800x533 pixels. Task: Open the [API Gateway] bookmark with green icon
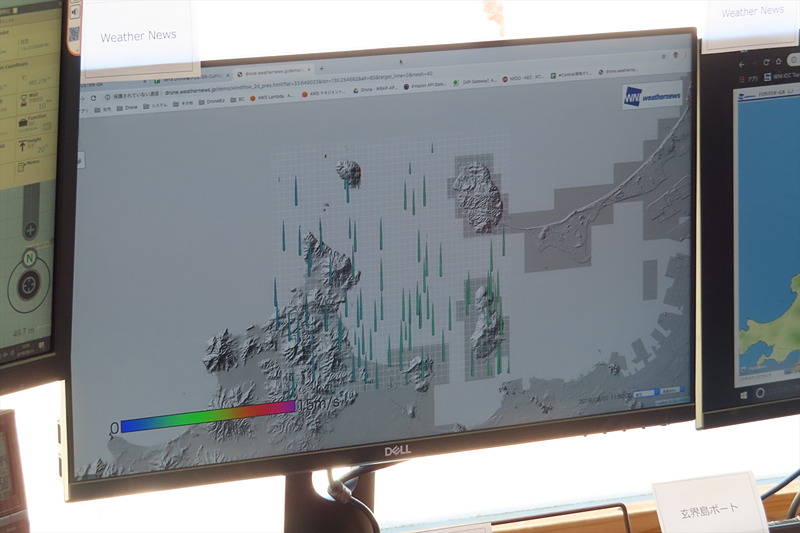click(474, 82)
